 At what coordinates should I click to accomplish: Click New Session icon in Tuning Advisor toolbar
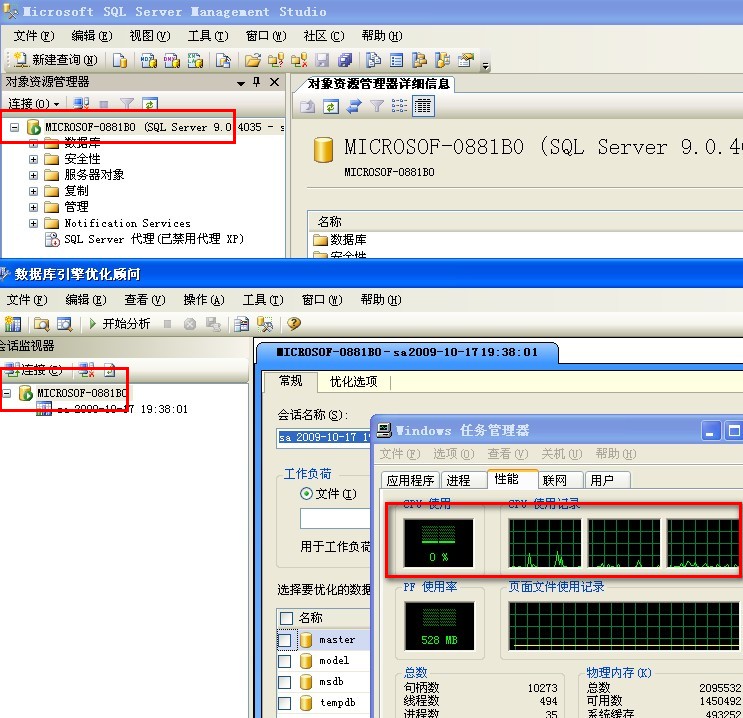click(13, 324)
